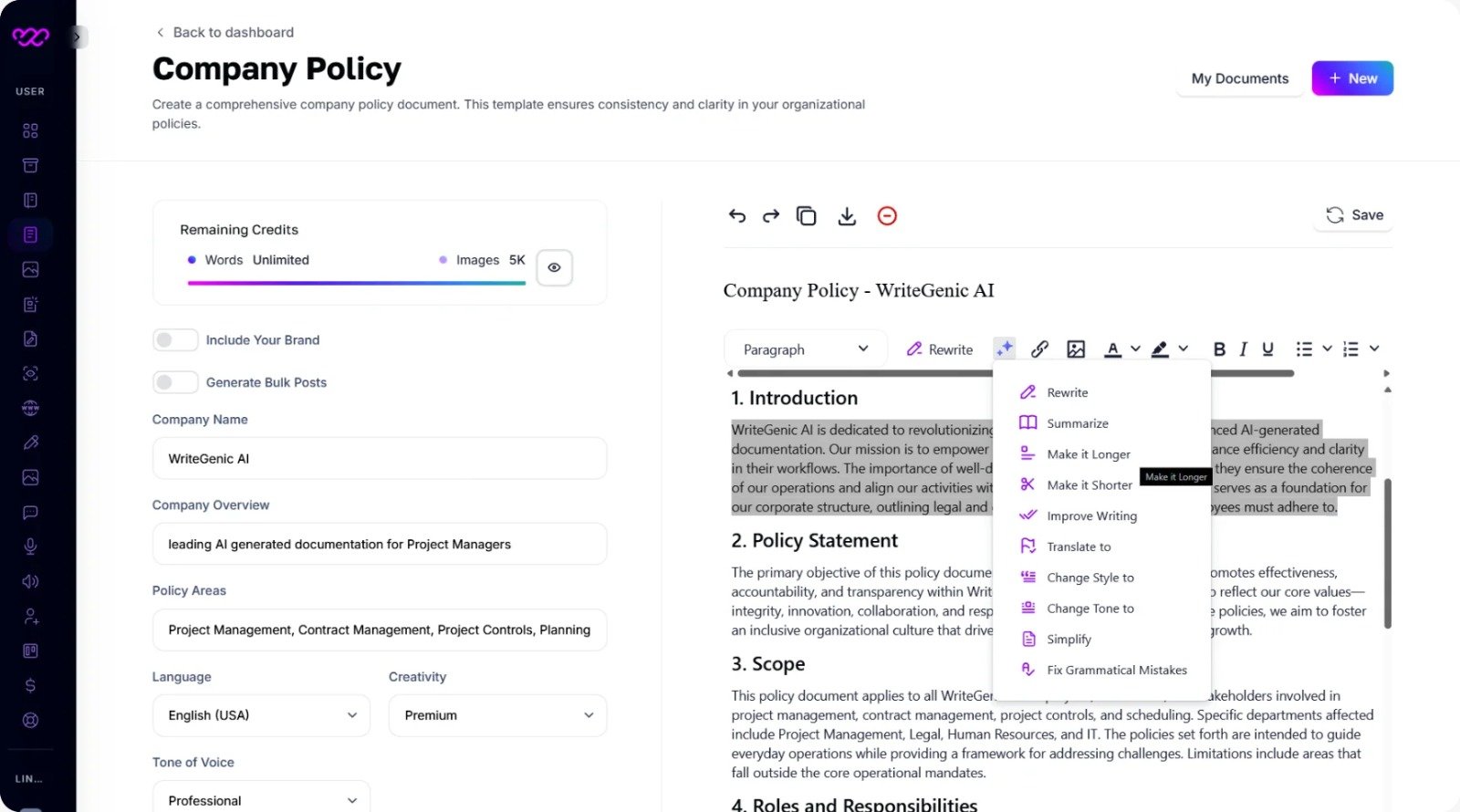Insert image using the toolbar picture icon
Viewport: 1460px width, 812px height.
point(1076,349)
